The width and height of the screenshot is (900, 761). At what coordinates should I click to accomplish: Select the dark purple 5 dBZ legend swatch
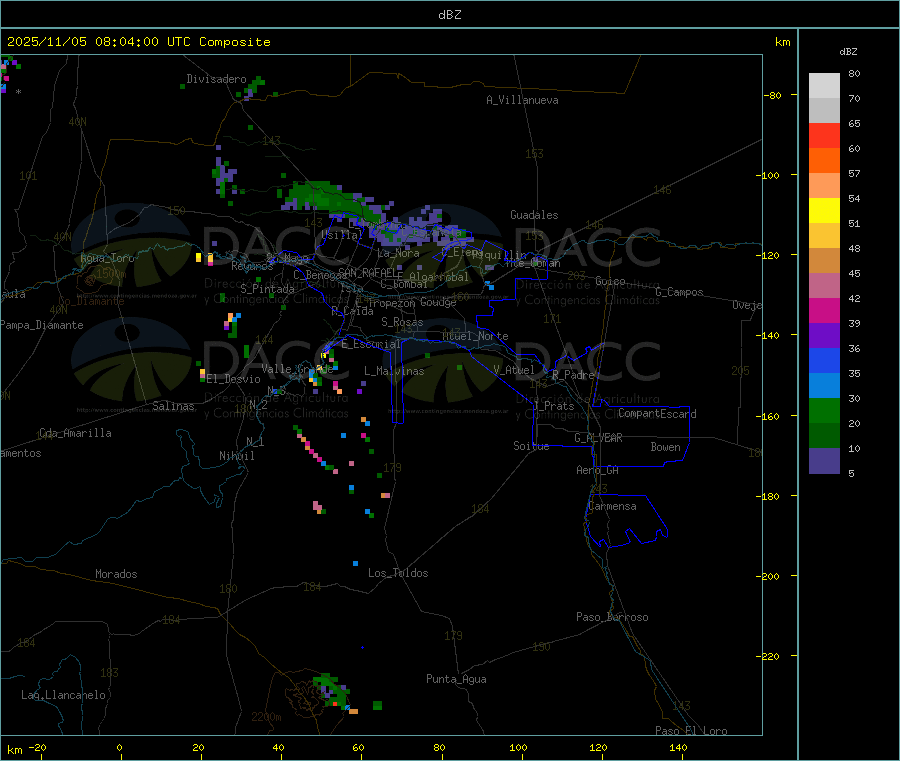(x=824, y=461)
